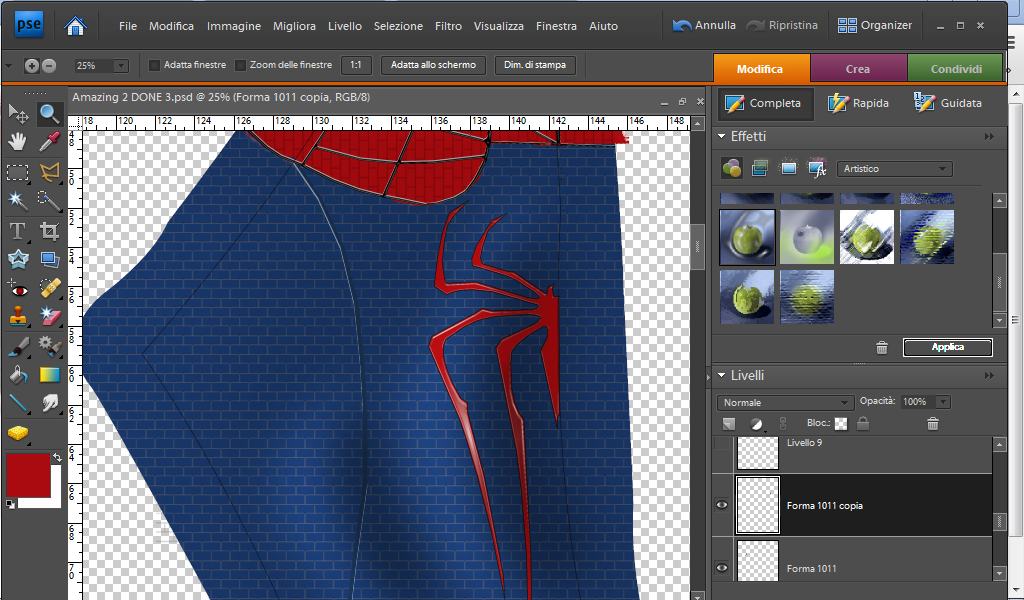Select the Smudge finger tool

coord(50,403)
